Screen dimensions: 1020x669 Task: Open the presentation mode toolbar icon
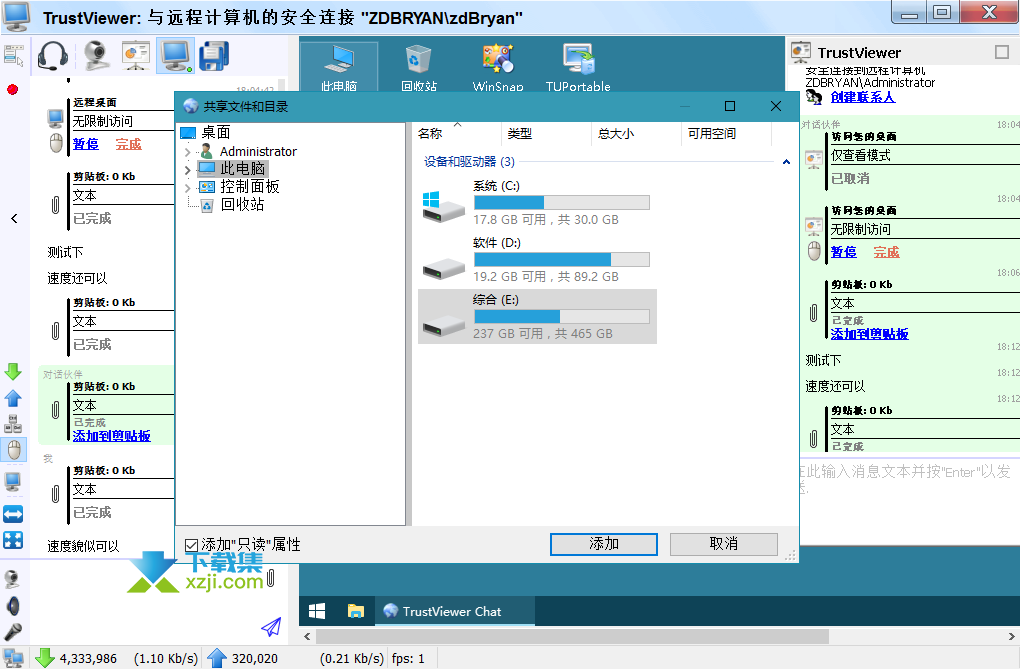tap(135, 55)
